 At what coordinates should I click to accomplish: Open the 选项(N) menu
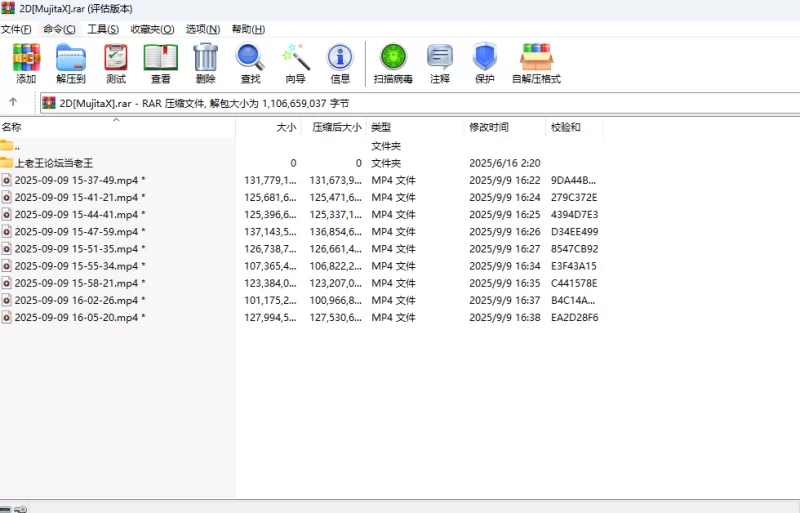203,29
